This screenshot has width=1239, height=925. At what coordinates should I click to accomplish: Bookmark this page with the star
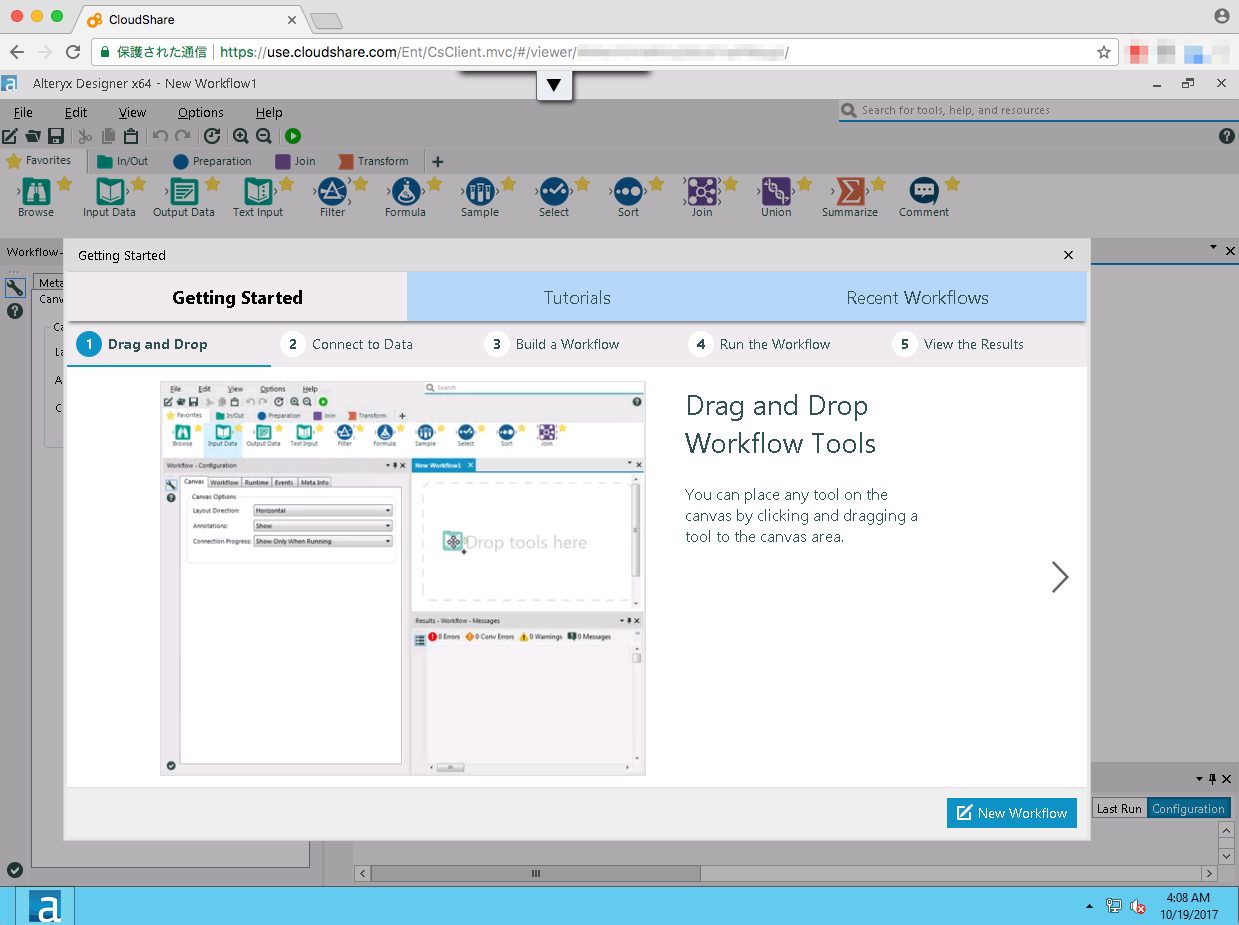coord(1104,52)
